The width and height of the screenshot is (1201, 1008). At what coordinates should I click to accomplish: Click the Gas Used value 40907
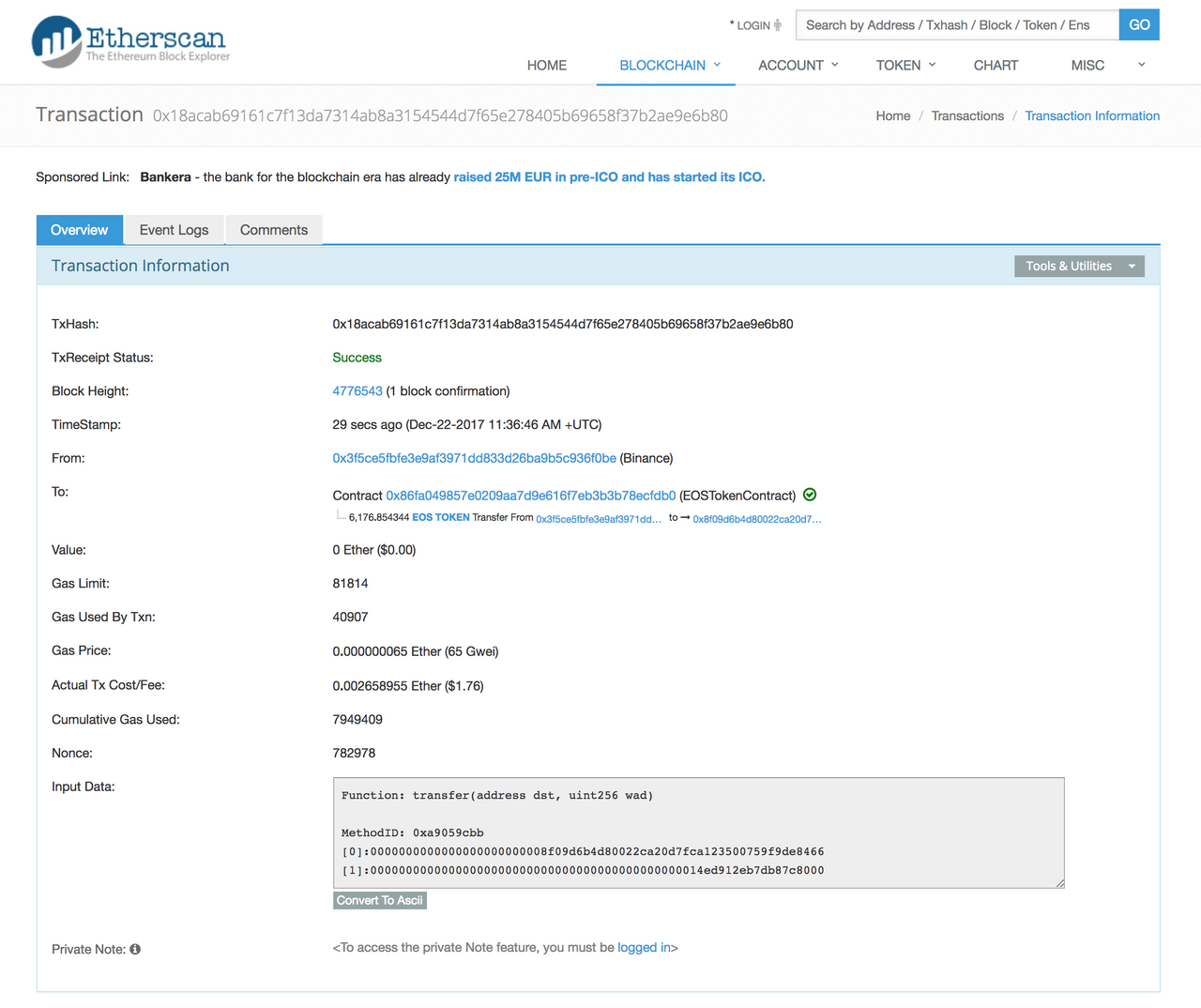[x=350, y=618]
